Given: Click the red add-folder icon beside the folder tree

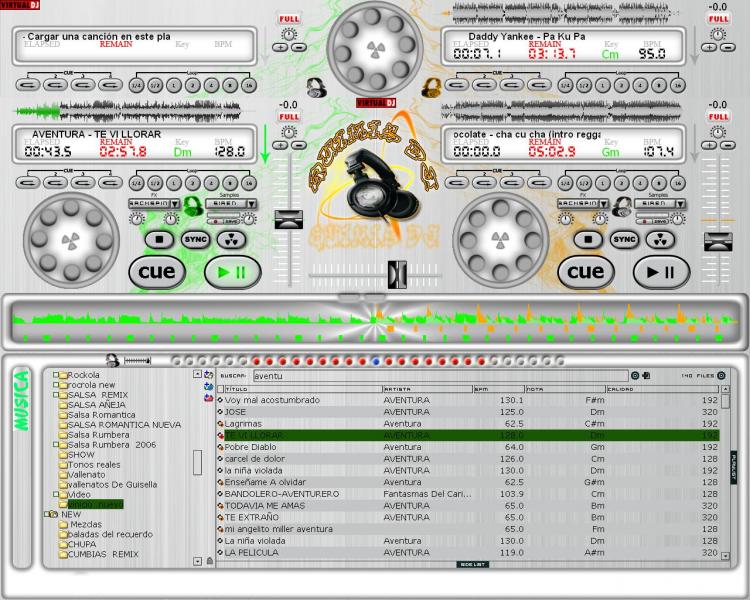Looking at the screenshot, I should pyautogui.click(x=209, y=397).
